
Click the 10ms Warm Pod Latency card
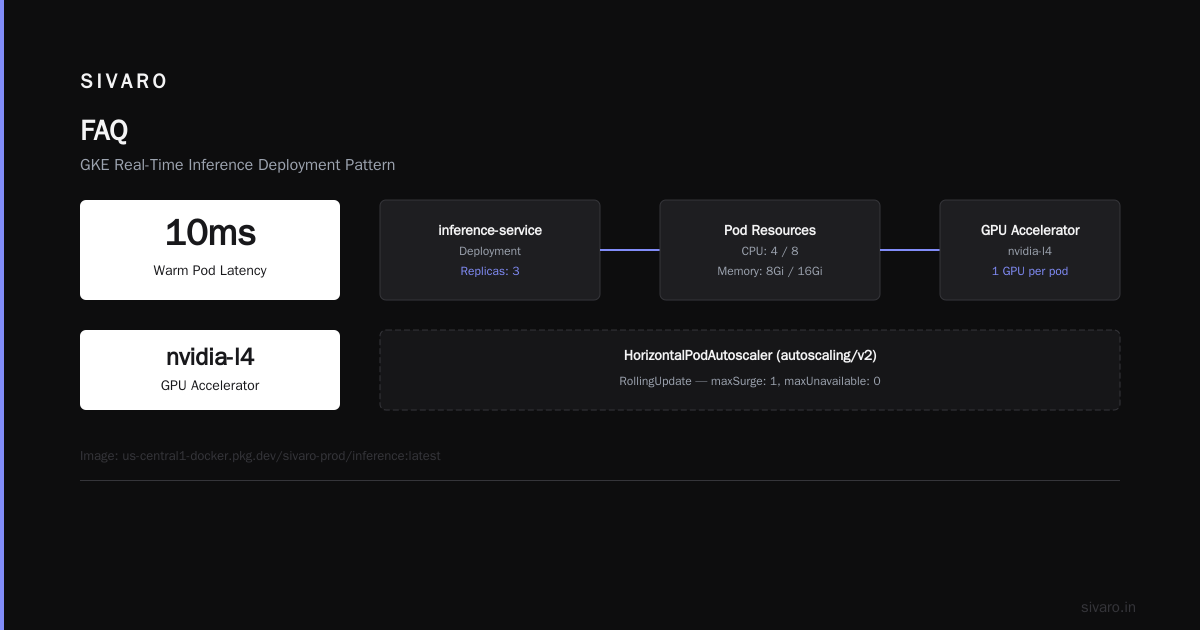[x=210, y=250]
